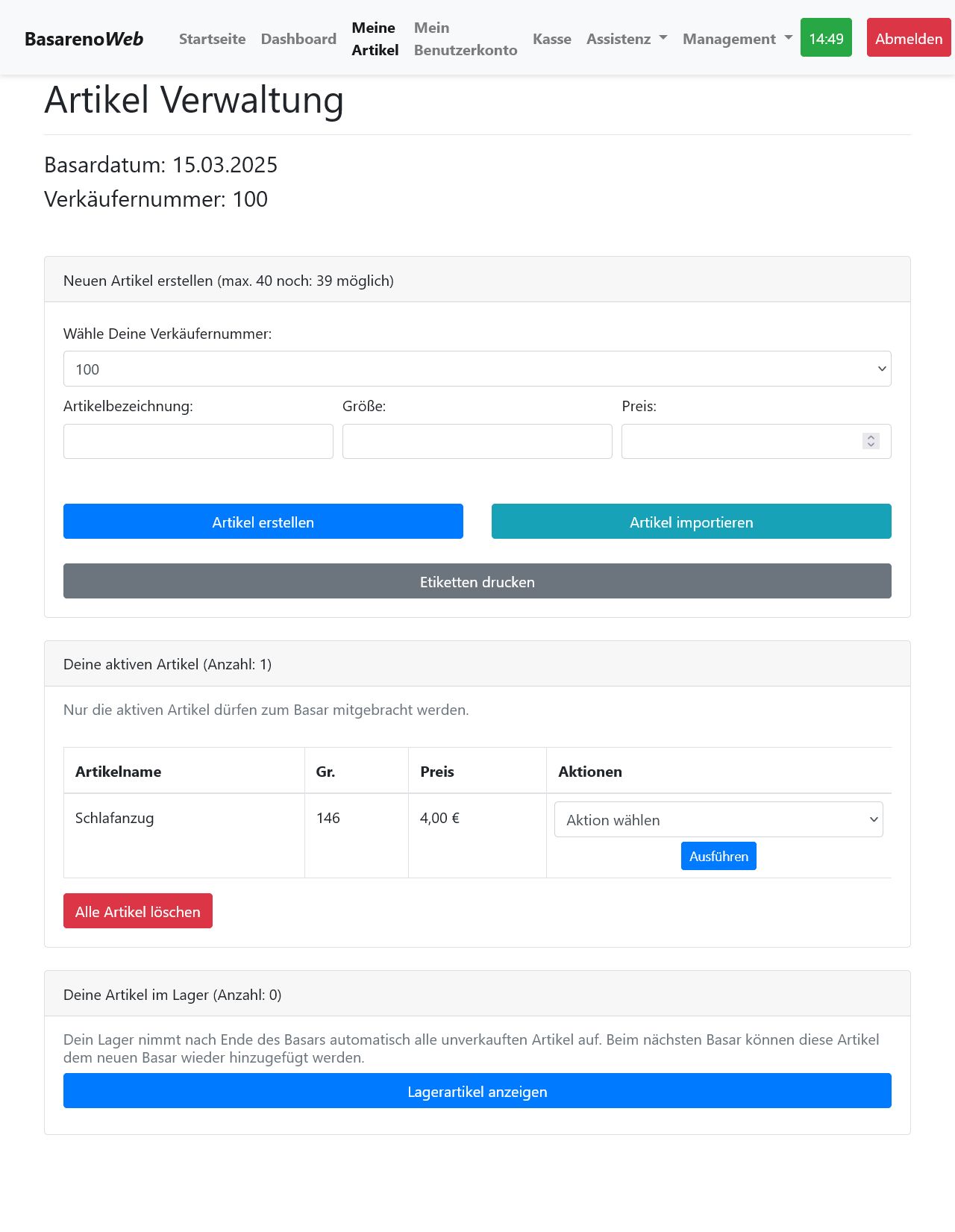Viewport: 955px width, 1232px height.
Task: Open the Dashboard nav link
Action: coord(298,39)
